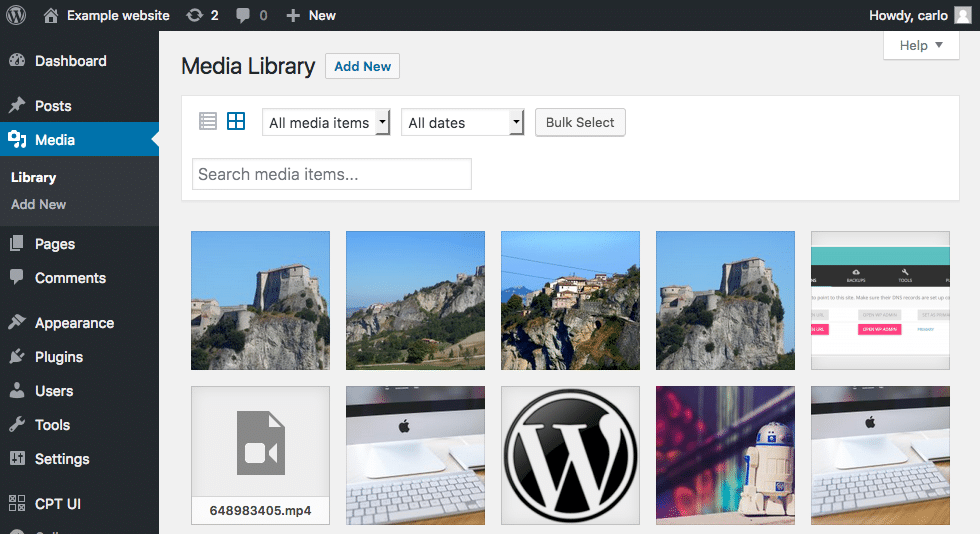Click the Comments bubble icon in sidebar

tap(18, 277)
